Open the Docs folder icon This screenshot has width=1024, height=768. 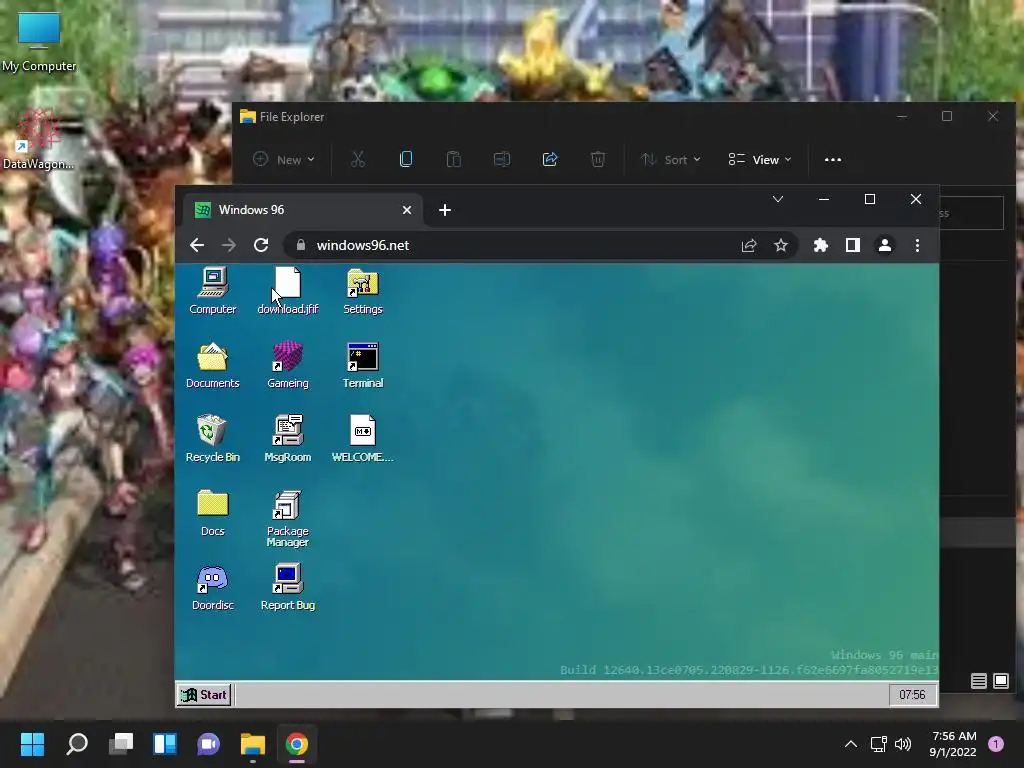213,513
